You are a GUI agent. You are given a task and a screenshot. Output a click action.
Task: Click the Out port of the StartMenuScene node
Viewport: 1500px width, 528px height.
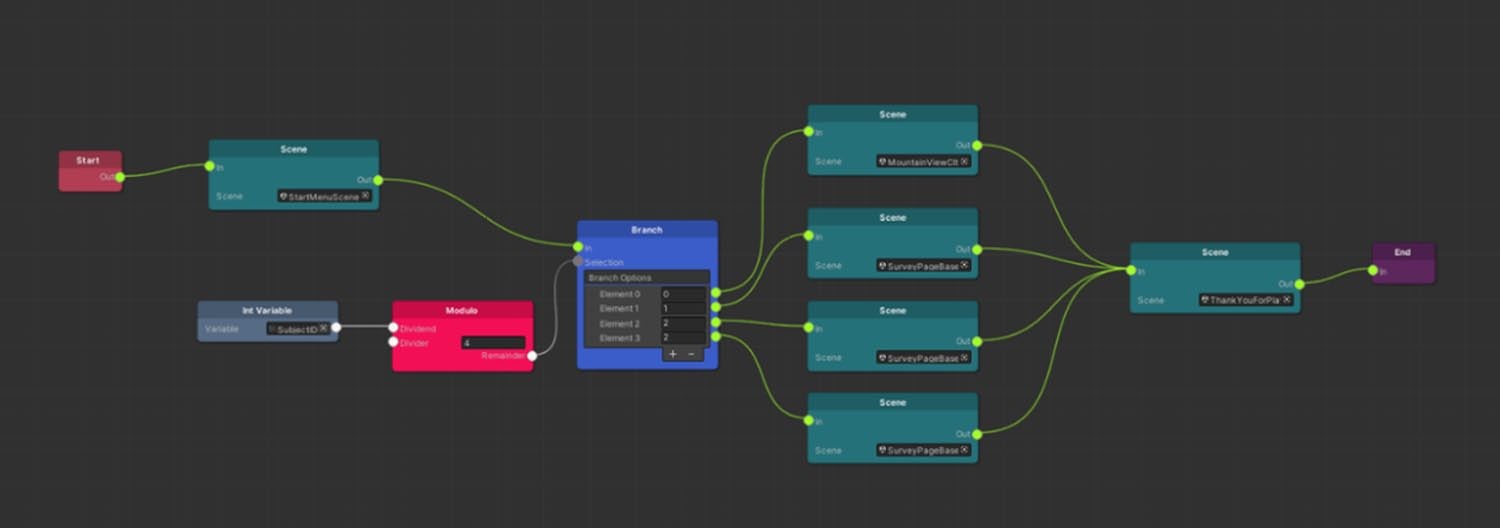(378, 180)
